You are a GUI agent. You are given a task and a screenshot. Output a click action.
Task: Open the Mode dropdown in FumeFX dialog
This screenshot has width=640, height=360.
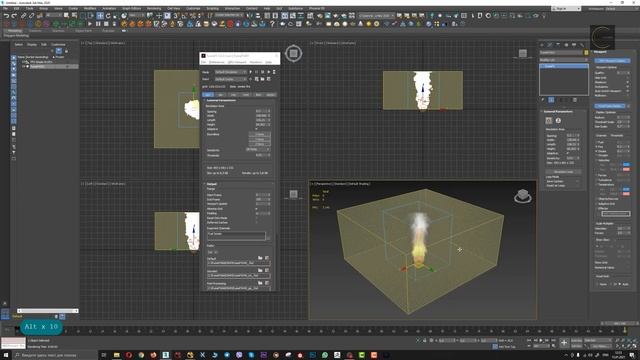pyautogui.click(x=231, y=72)
